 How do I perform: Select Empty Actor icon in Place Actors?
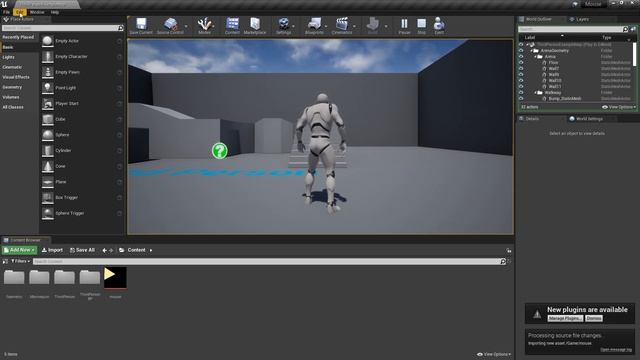coord(48,41)
